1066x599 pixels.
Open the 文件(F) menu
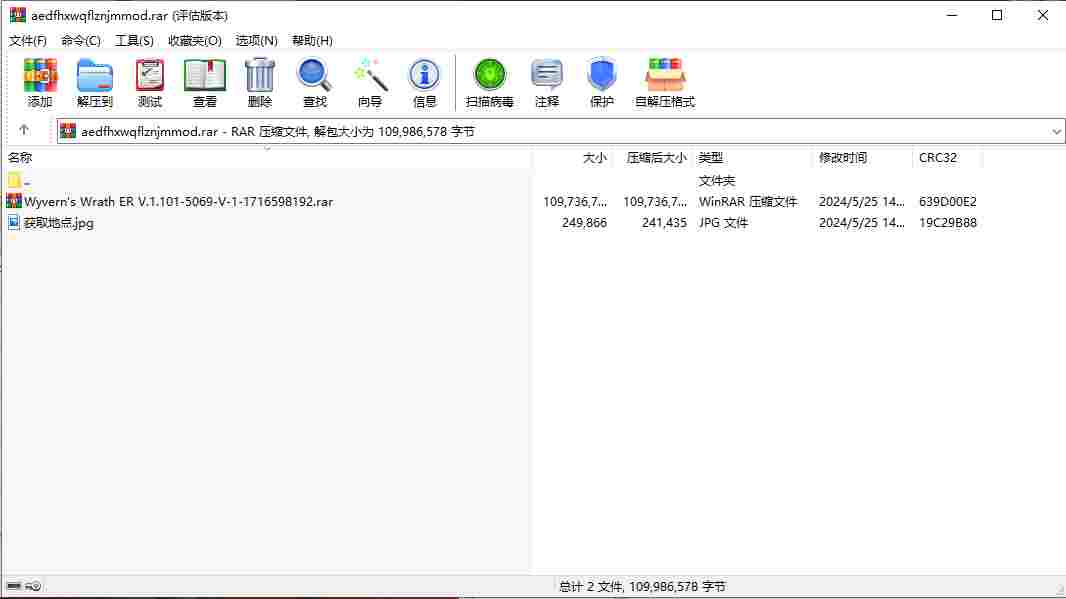28,41
